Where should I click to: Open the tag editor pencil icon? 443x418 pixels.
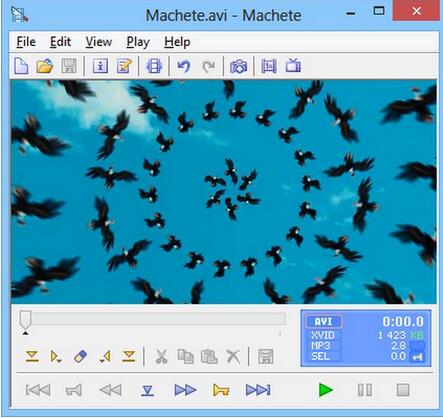(124, 66)
